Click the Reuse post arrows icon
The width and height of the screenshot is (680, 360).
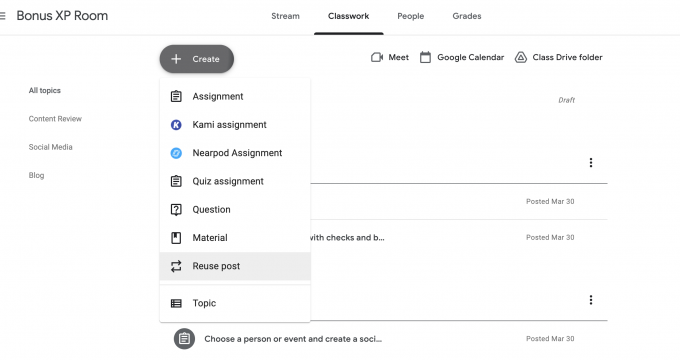176,266
